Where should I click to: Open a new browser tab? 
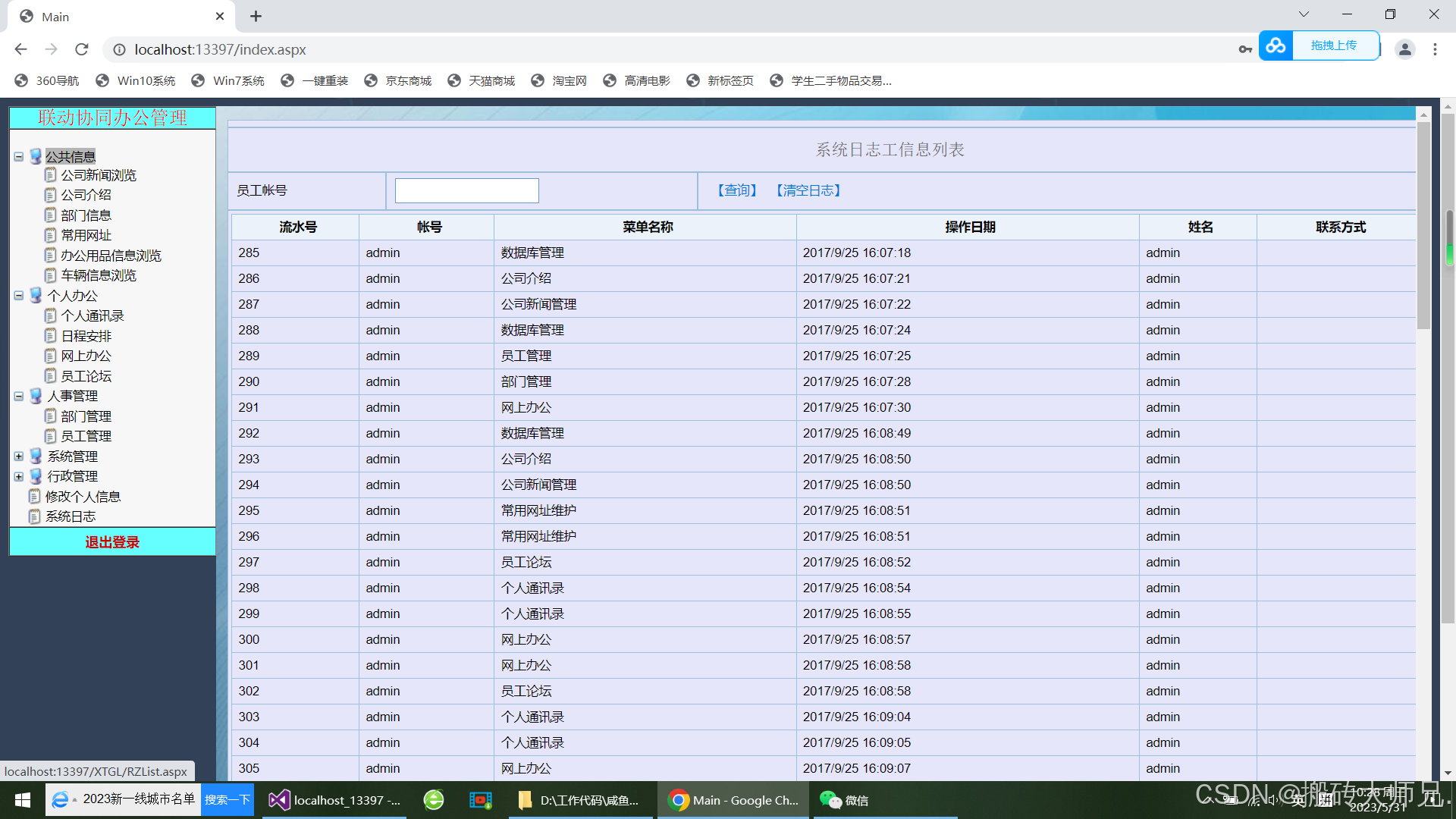(x=256, y=16)
